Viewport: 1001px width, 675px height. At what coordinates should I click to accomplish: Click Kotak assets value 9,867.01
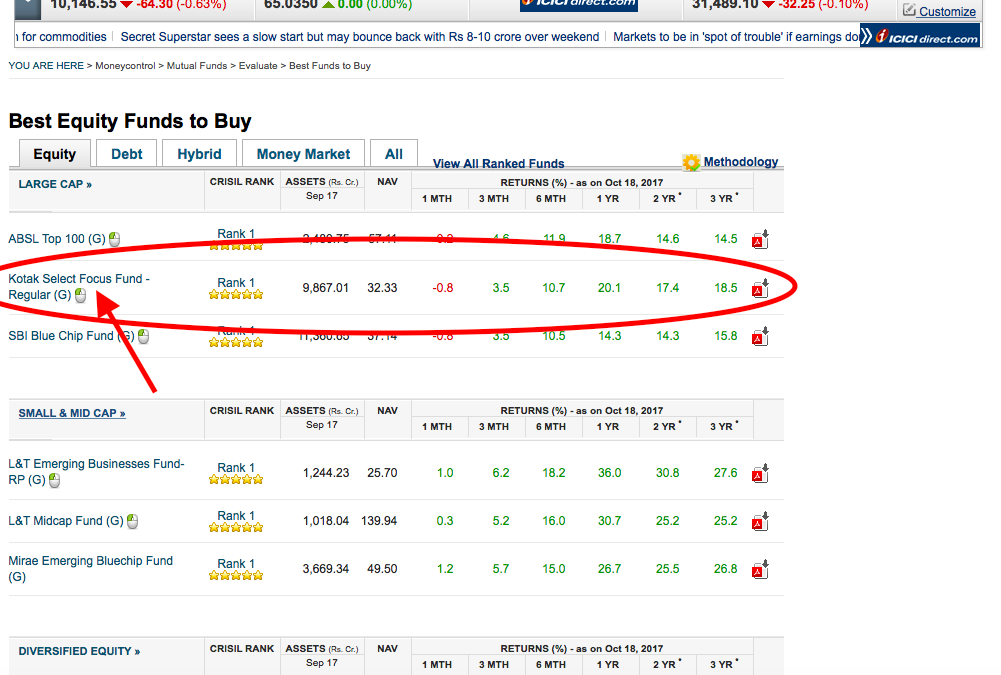[326, 288]
